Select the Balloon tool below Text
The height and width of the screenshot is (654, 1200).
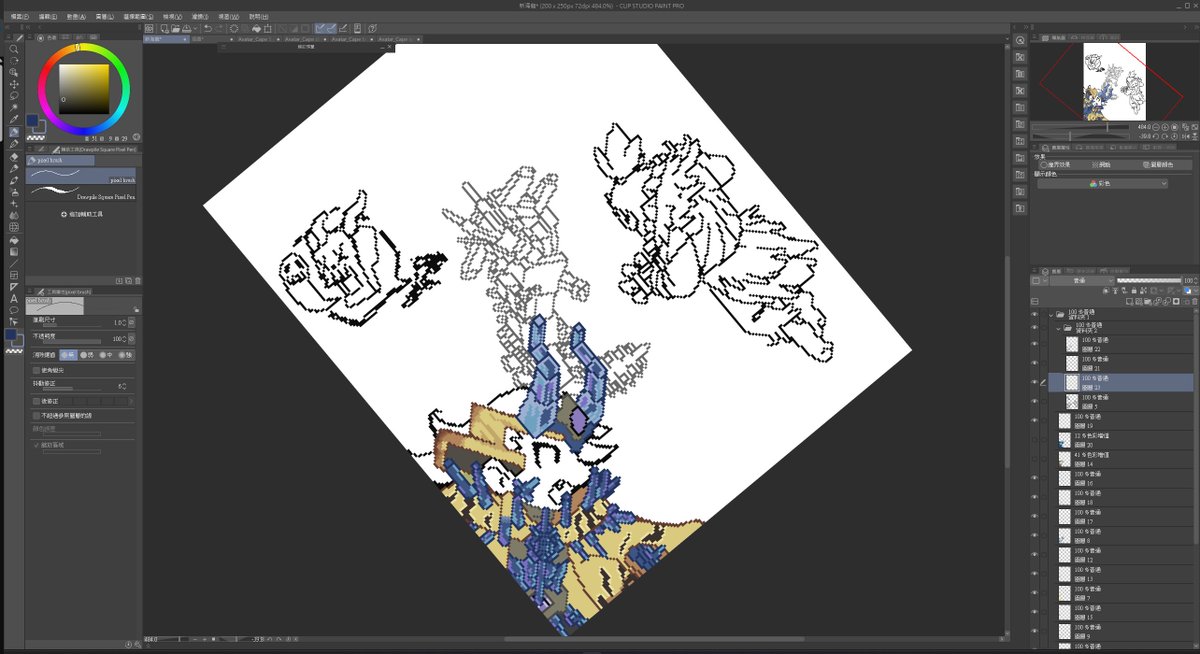(x=14, y=309)
